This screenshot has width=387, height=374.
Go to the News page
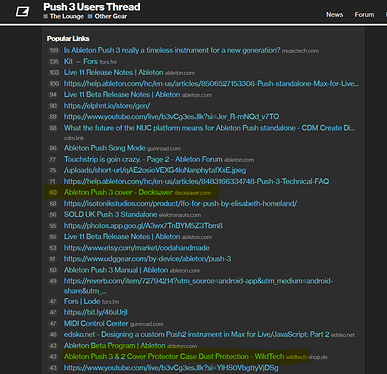pyautogui.click(x=334, y=15)
